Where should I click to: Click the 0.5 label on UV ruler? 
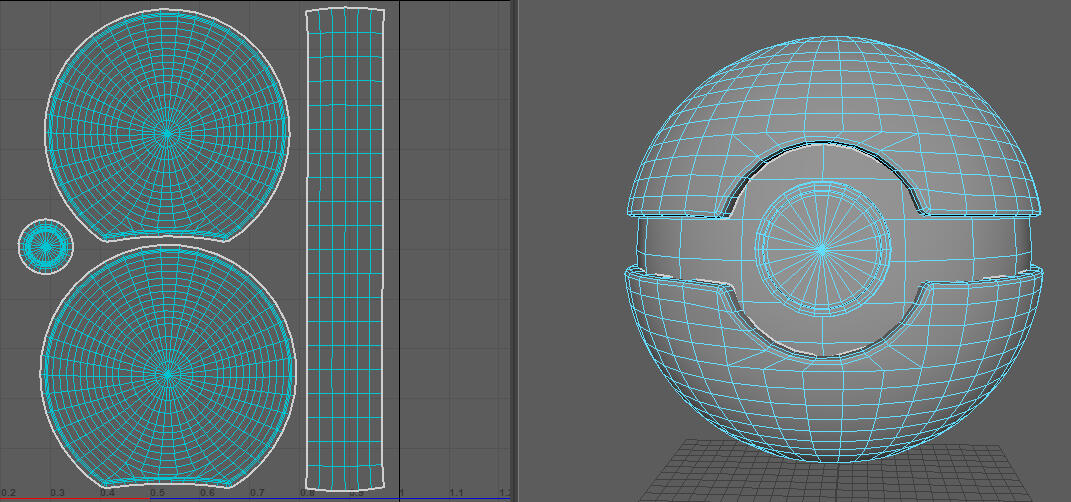(157, 493)
